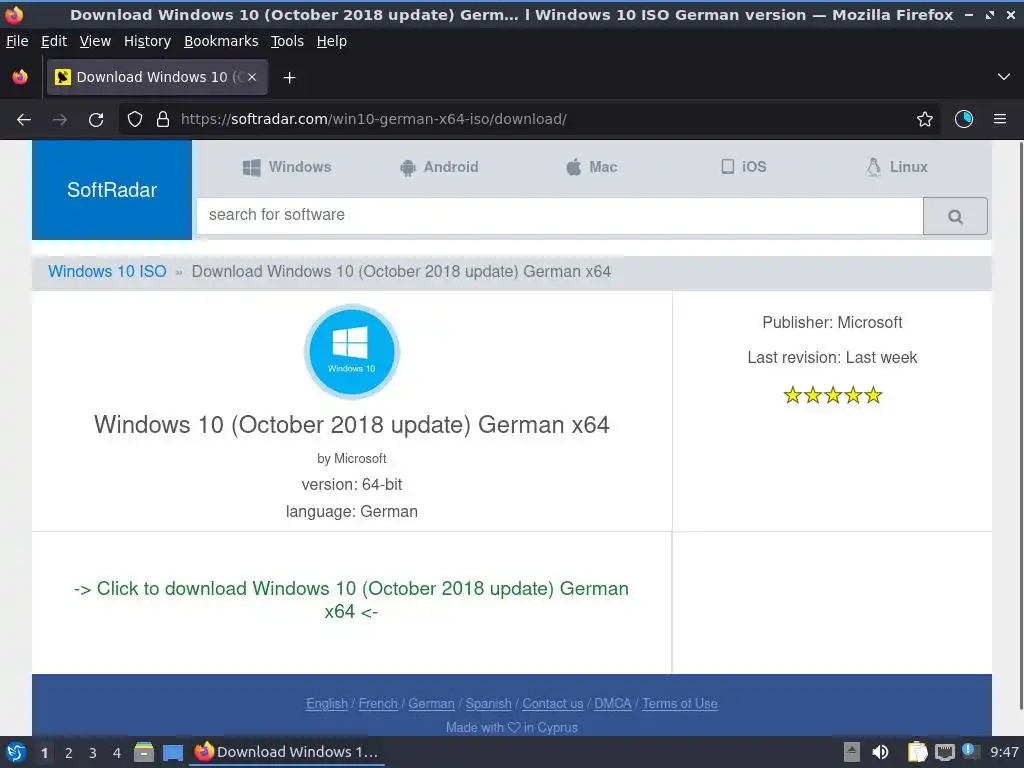1024x768 pixels.
Task: Open Firefox account profile icon
Action: 964,119
